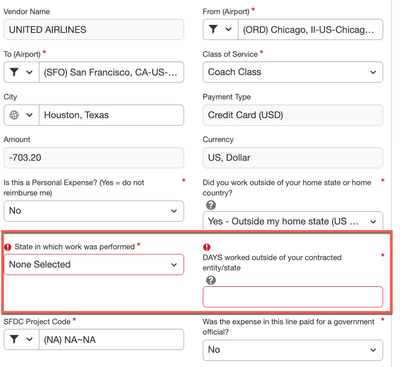Click the Amount field showing -703.20
The width and height of the screenshot is (400, 367).
[94, 158]
